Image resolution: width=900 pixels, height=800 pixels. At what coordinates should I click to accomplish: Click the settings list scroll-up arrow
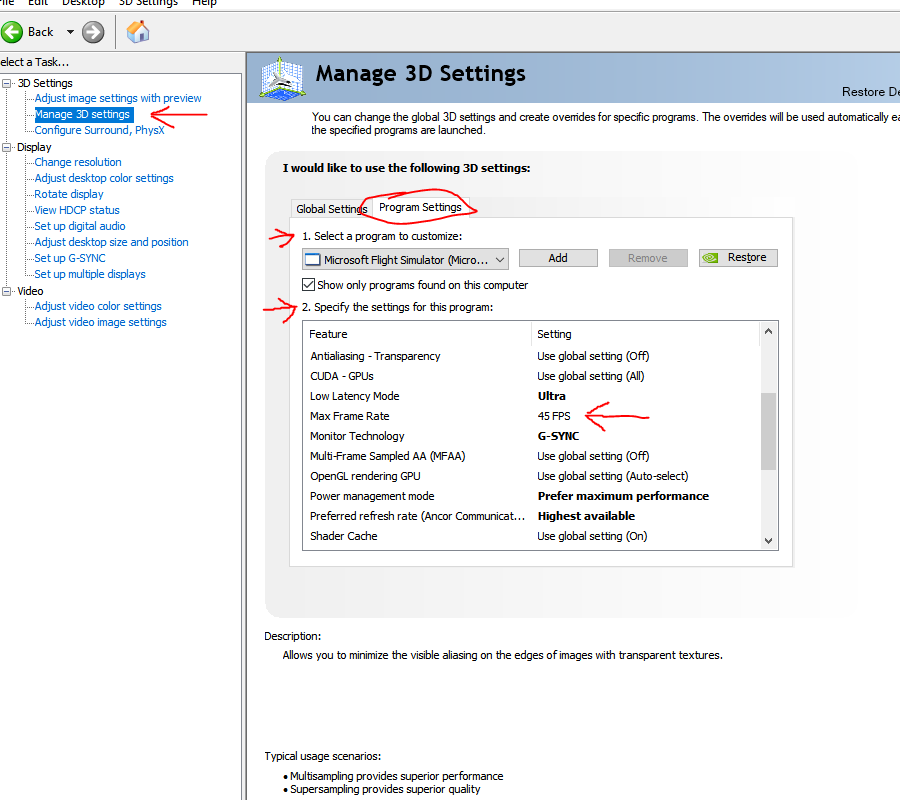coord(769,331)
